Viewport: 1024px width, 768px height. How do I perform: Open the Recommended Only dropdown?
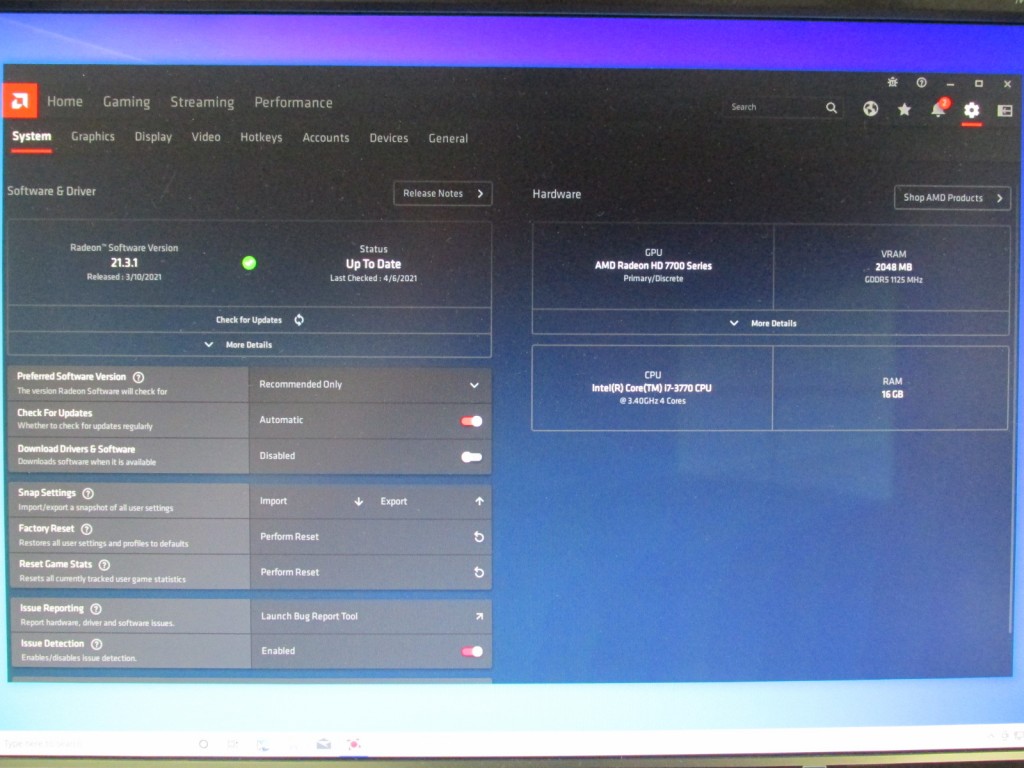coord(370,385)
